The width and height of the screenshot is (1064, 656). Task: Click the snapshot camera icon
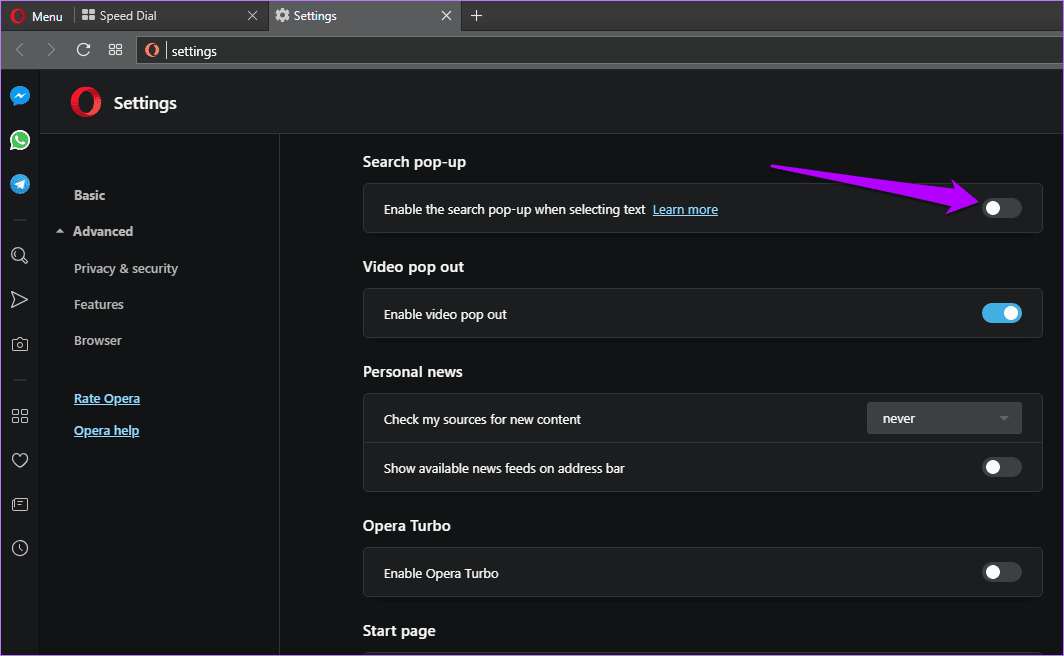pyautogui.click(x=20, y=345)
